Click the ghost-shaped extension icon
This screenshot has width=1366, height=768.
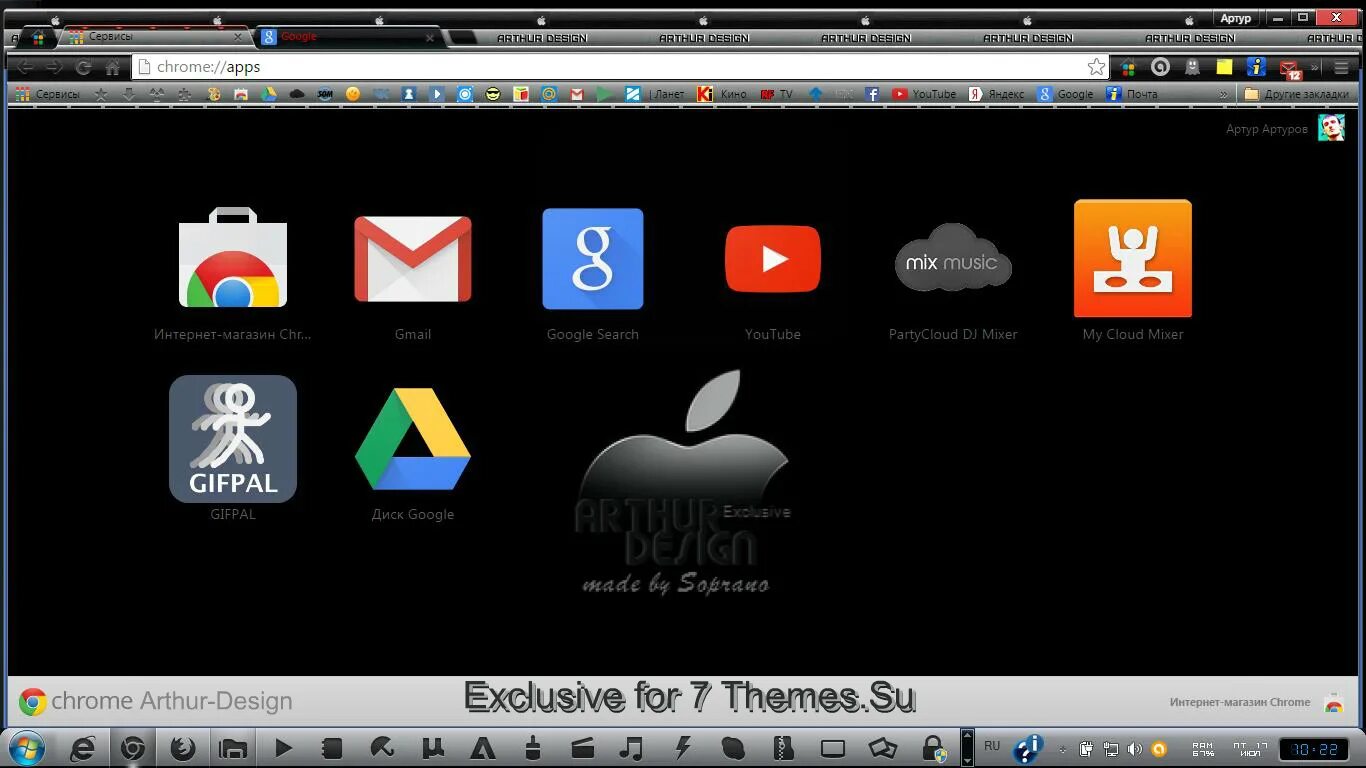pos(1192,67)
